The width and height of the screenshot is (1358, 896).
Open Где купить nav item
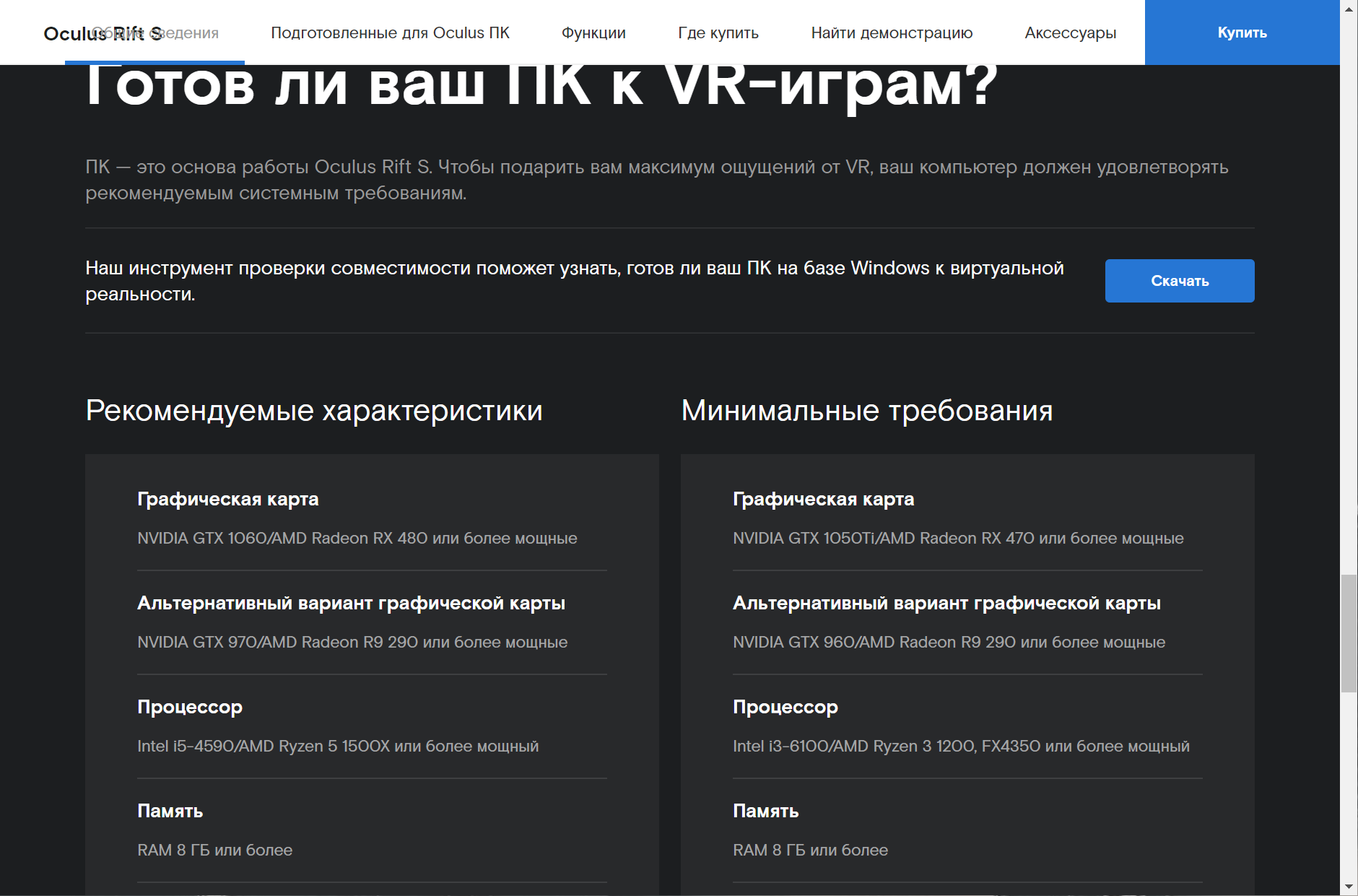coord(718,33)
